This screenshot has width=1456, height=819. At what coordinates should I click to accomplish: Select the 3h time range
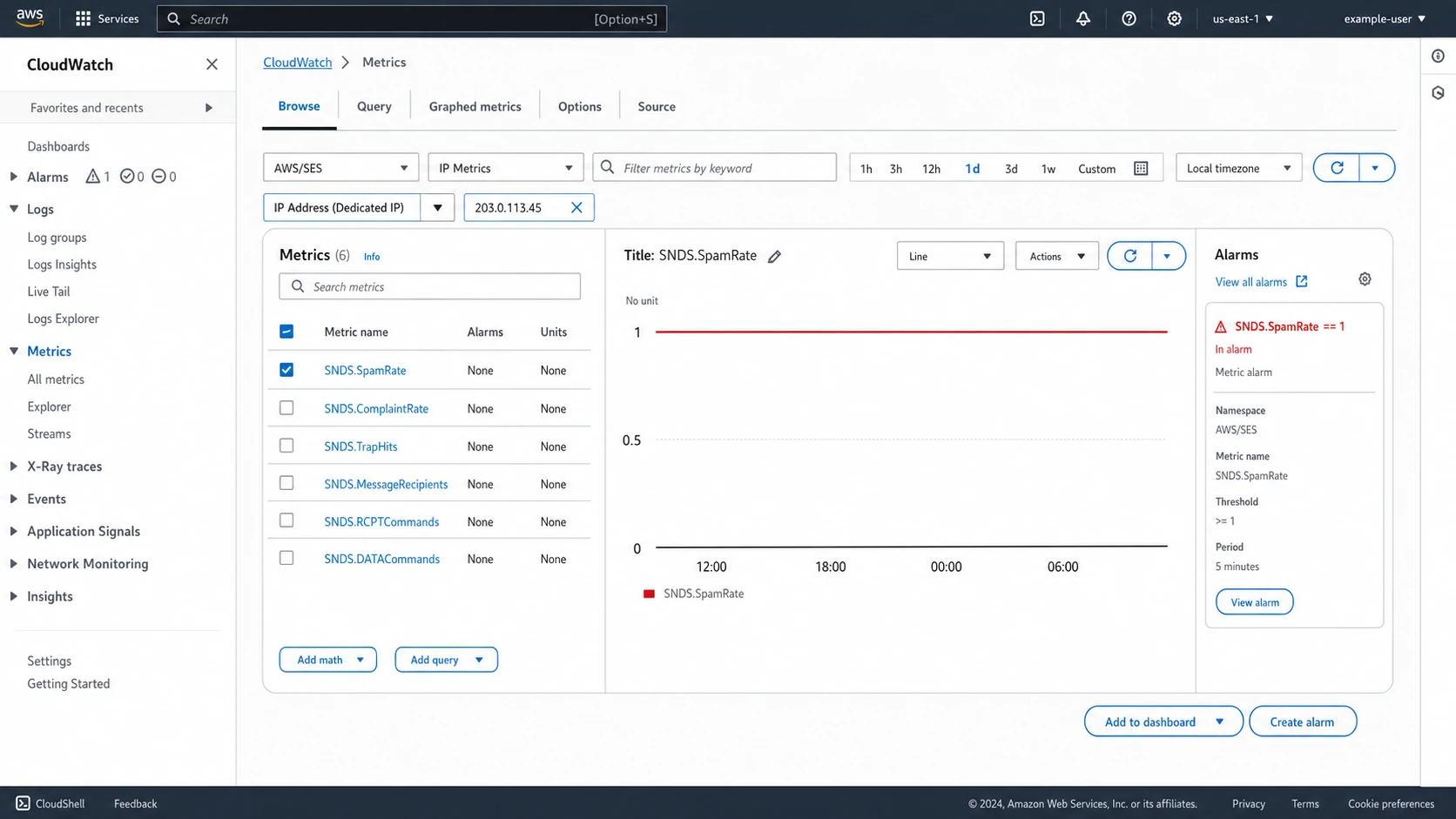[895, 169]
